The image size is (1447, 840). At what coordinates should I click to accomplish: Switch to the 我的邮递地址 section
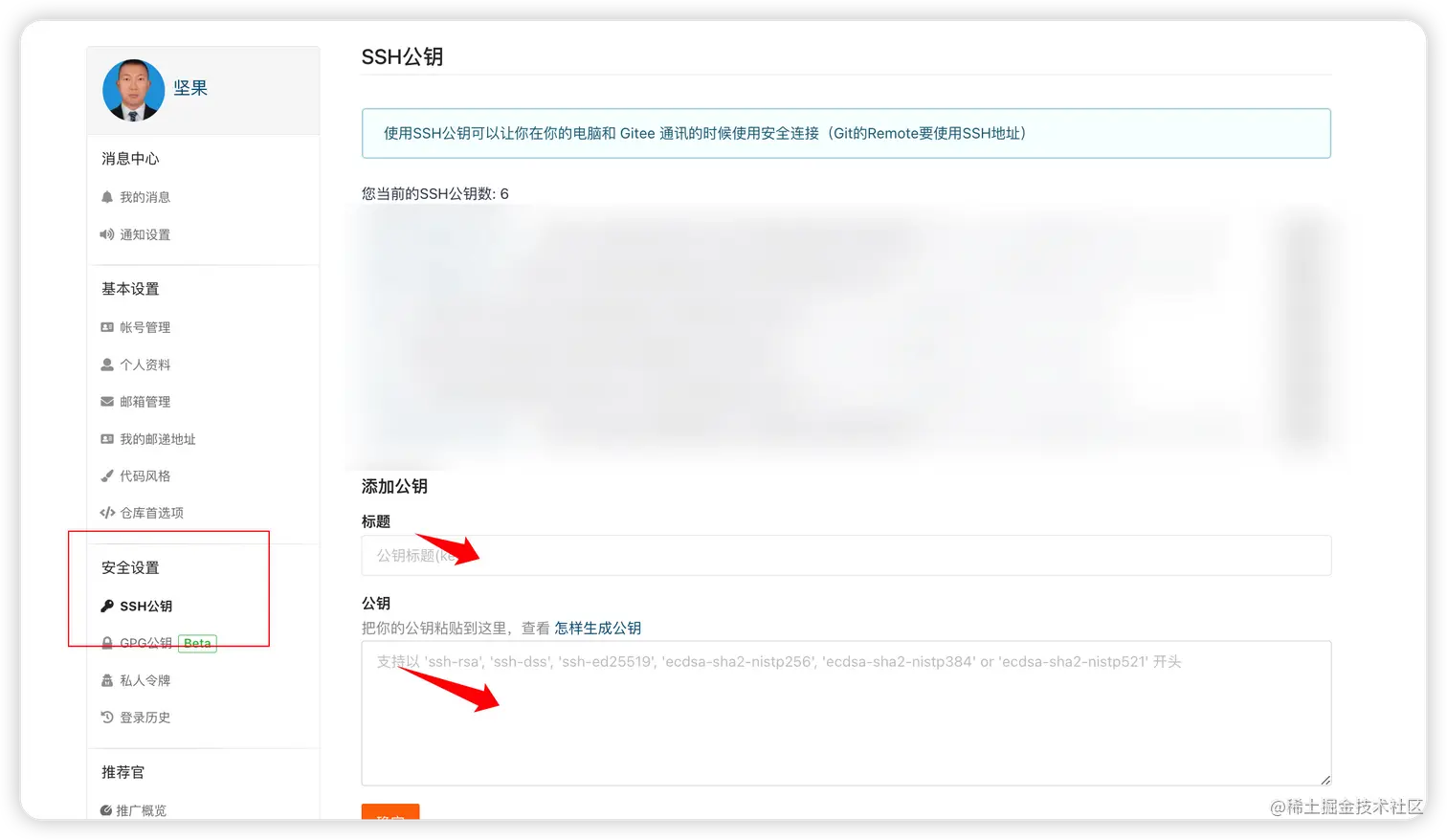coord(157,438)
